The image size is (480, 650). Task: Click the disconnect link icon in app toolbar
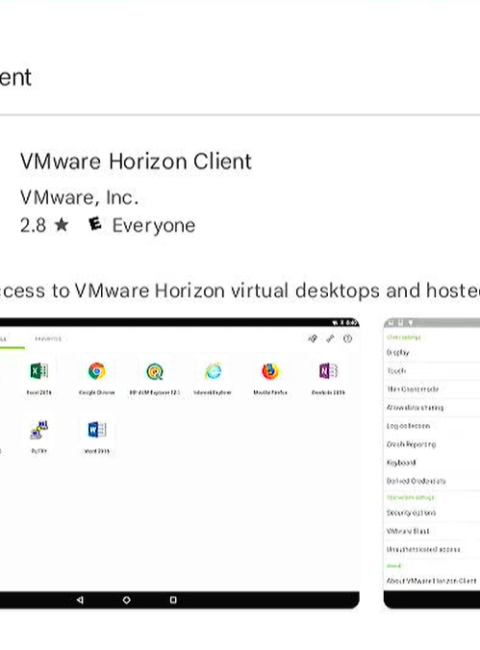tap(330, 339)
